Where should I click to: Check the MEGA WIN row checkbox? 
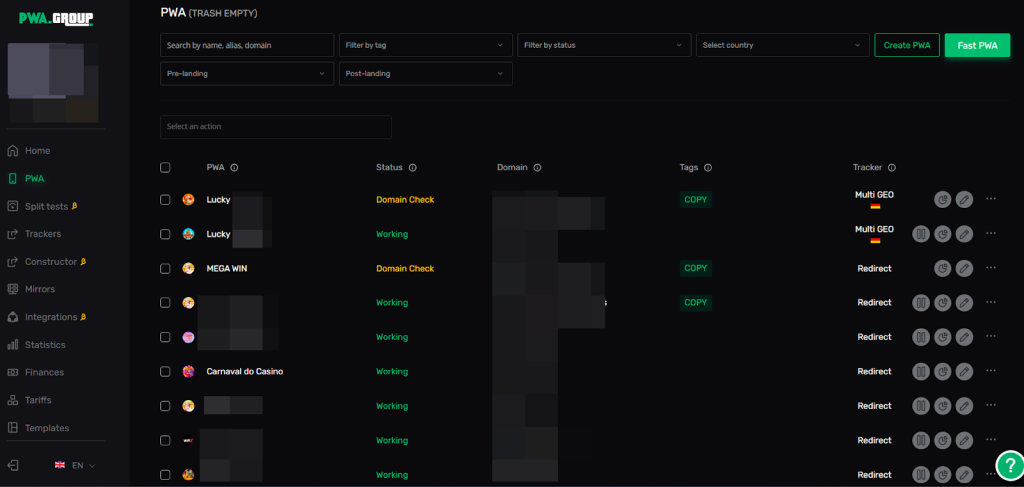[x=165, y=268]
